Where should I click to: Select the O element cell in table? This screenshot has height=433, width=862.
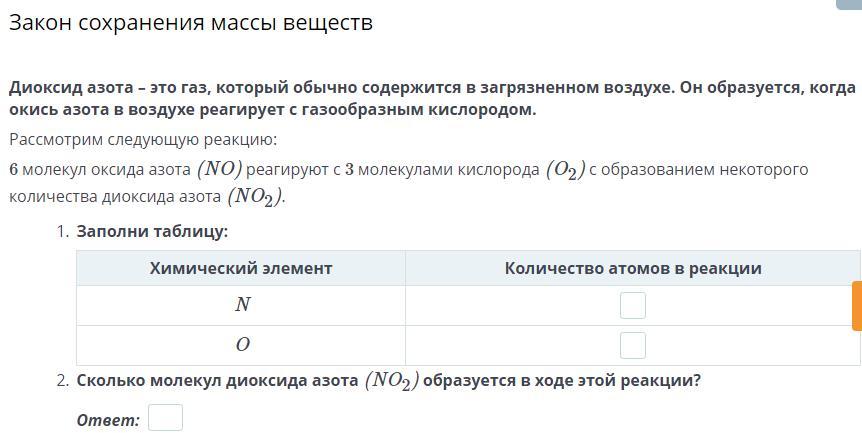[241, 345]
